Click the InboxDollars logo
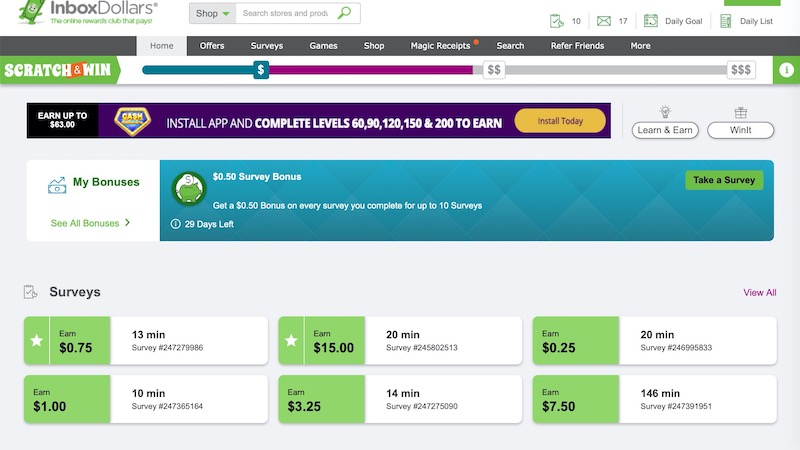 (87, 12)
